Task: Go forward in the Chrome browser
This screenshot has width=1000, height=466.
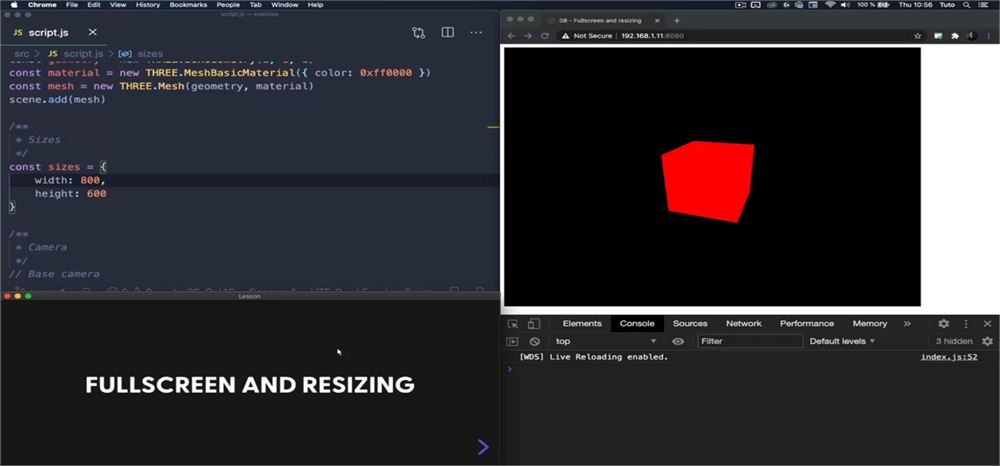Action: pyautogui.click(x=528, y=36)
